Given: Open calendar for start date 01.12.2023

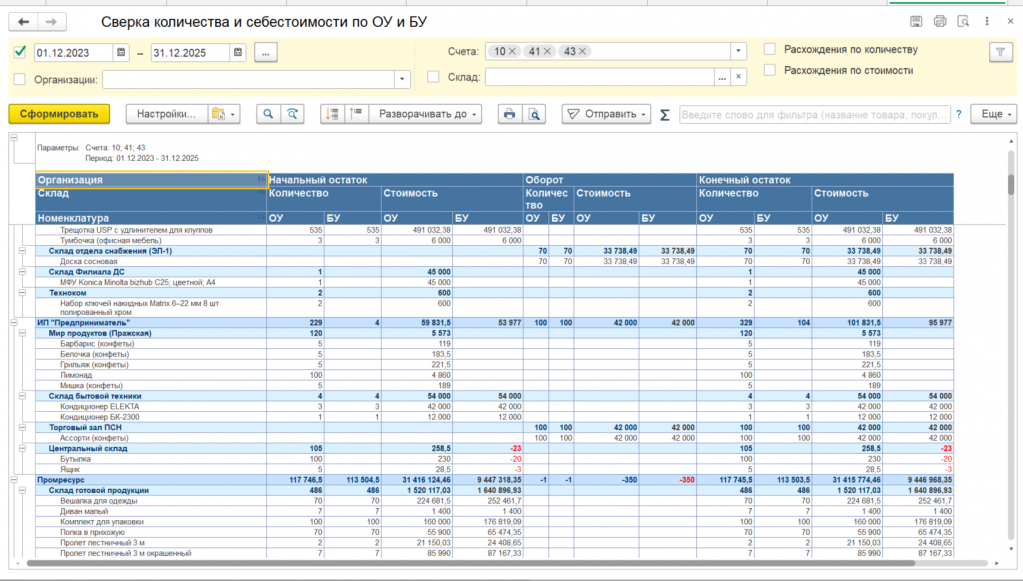Looking at the screenshot, I should click(x=121, y=53).
